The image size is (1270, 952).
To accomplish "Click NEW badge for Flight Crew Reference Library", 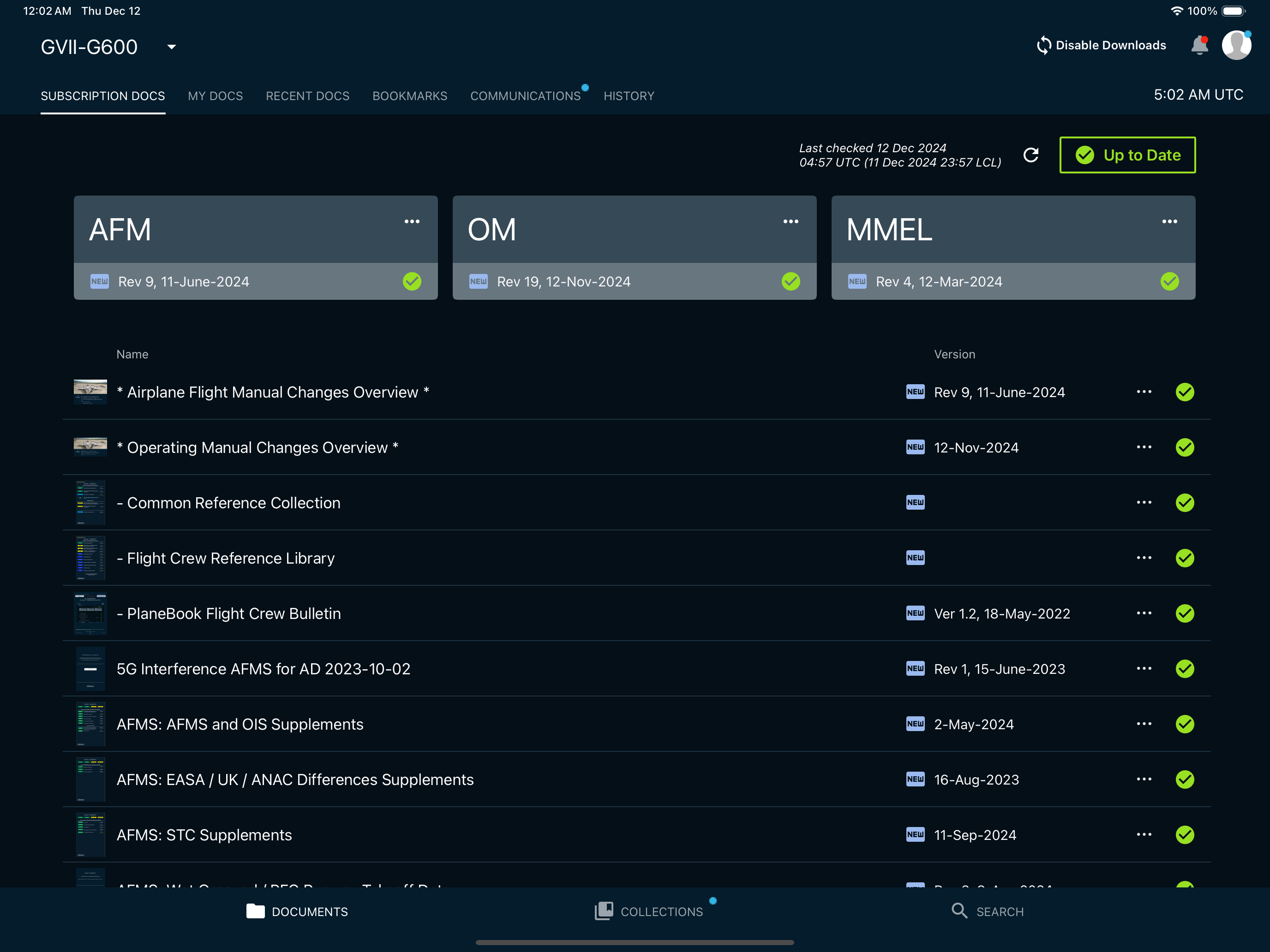I will (x=915, y=558).
